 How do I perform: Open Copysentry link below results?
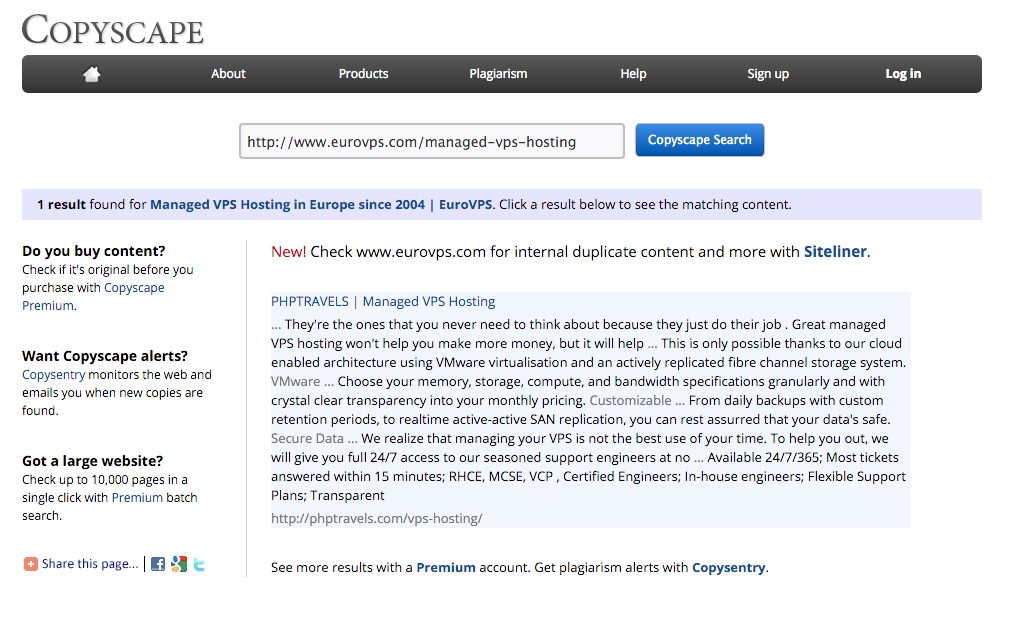pyautogui.click(x=729, y=567)
